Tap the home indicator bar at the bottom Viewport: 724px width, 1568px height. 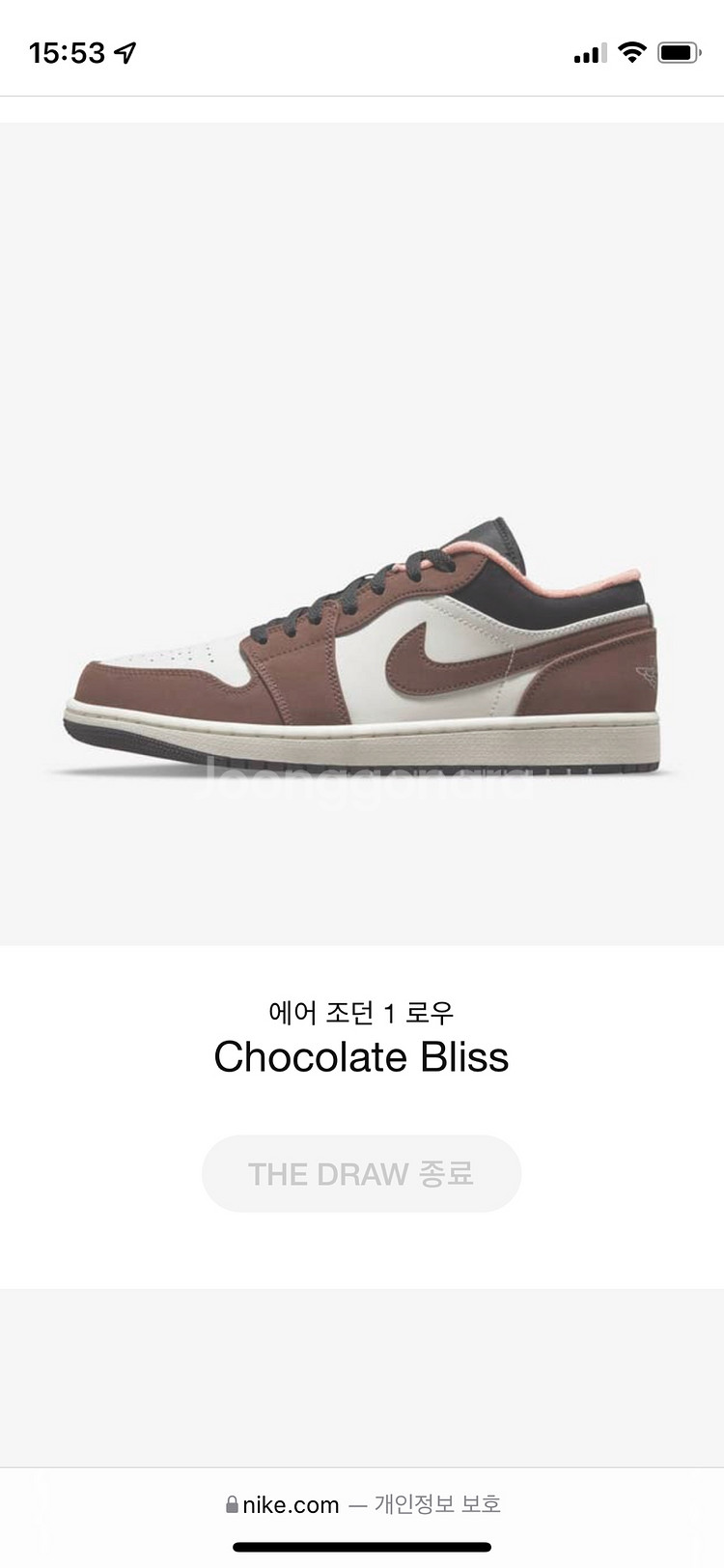click(x=362, y=1548)
